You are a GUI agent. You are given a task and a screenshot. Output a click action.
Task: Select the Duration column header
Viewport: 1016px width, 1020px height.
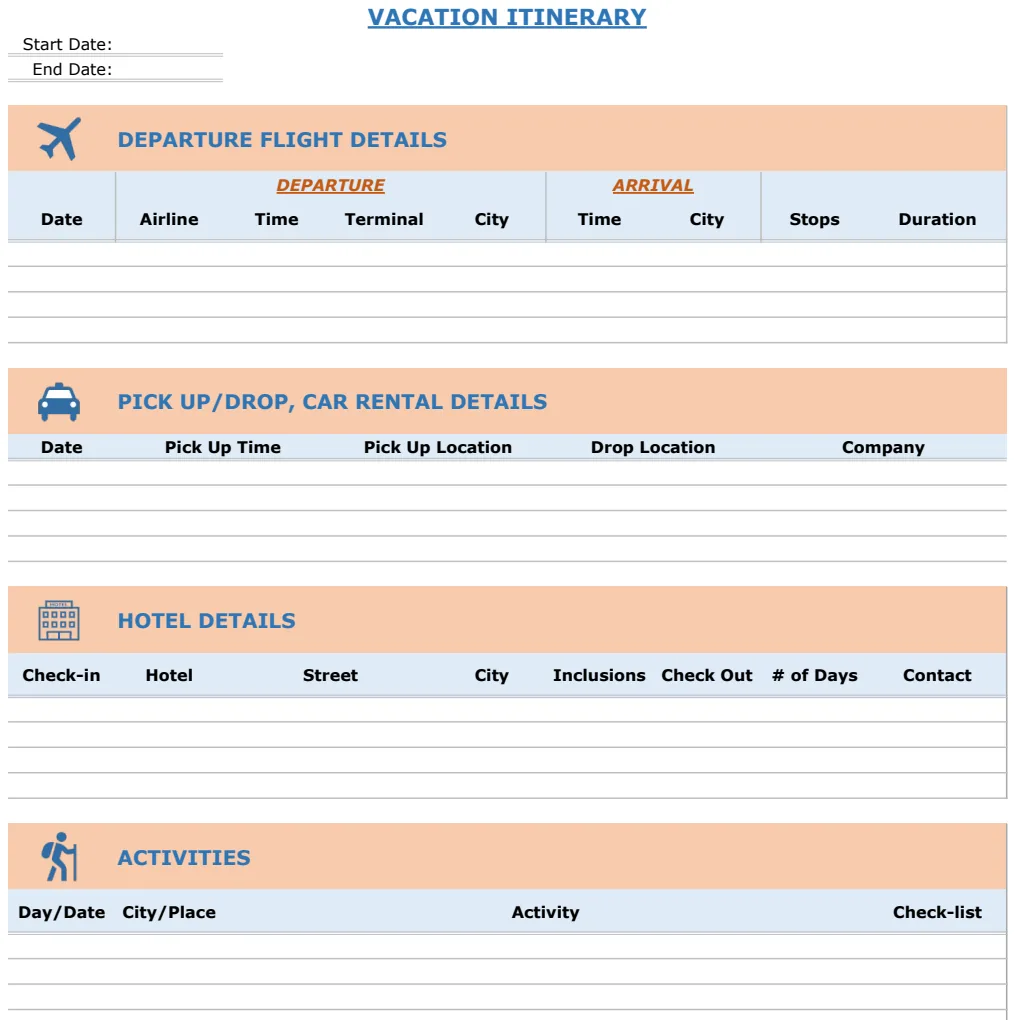point(937,219)
